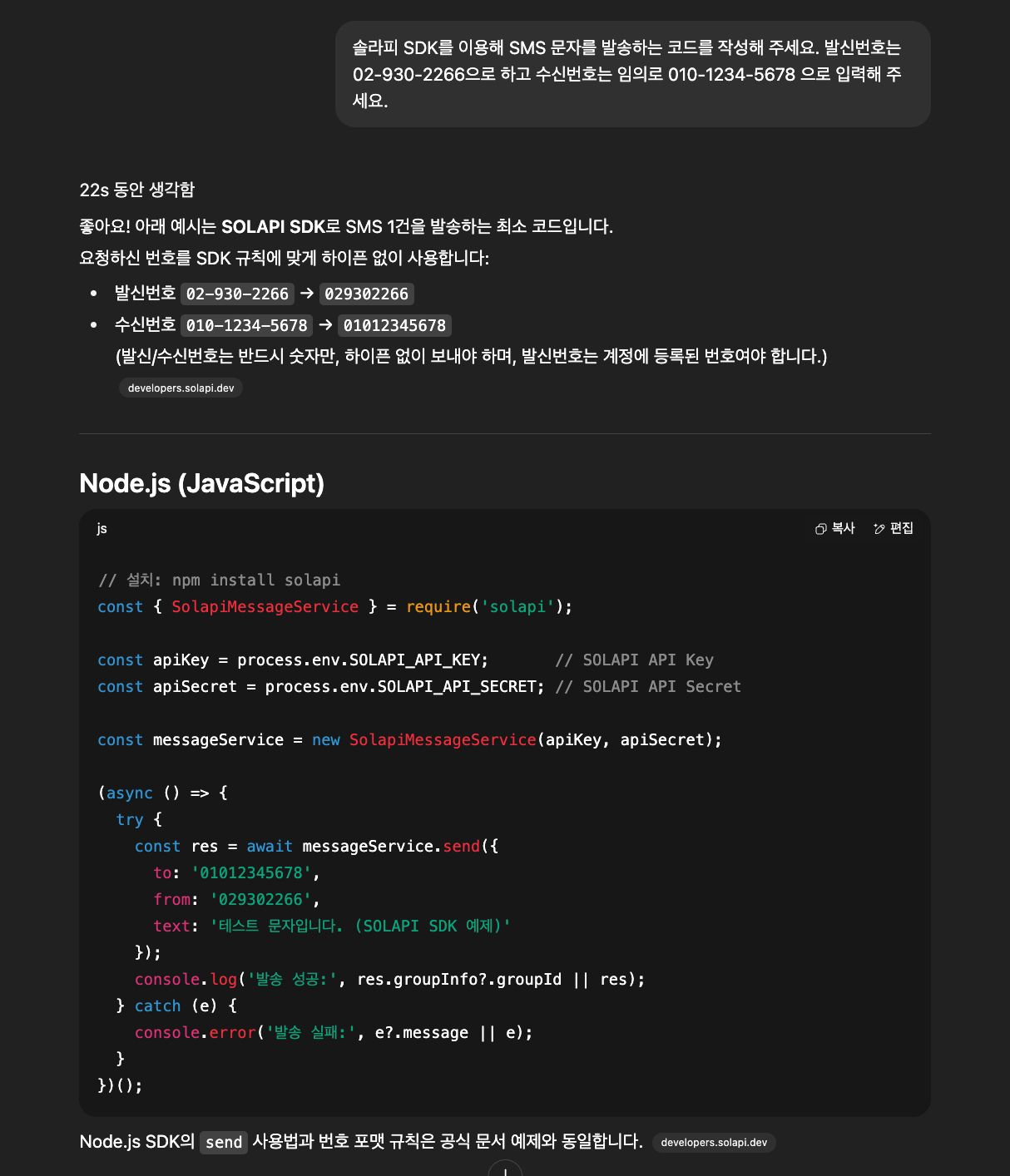This screenshot has height=1176, width=1010.
Task: Click the console.error '발송 실패:' code line
Action: click(334, 1032)
